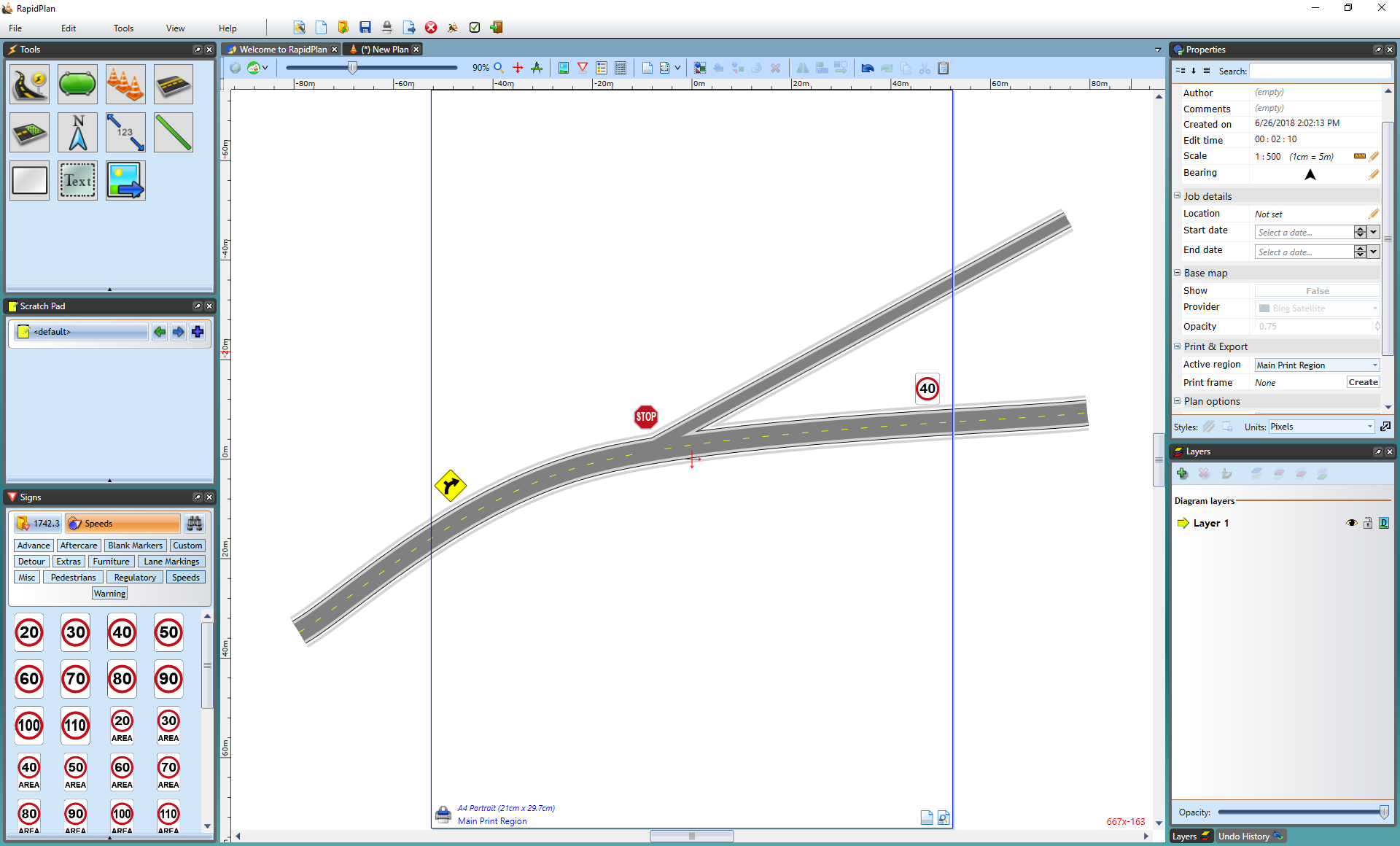The width and height of the screenshot is (1400, 846).
Task: Click the Properties Search field
Action: (x=1321, y=71)
